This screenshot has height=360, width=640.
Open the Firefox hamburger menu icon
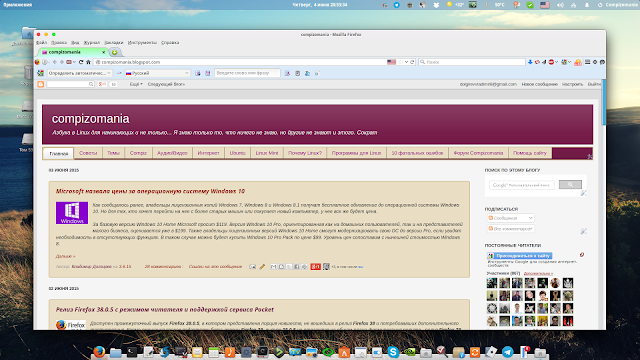[587, 62]
